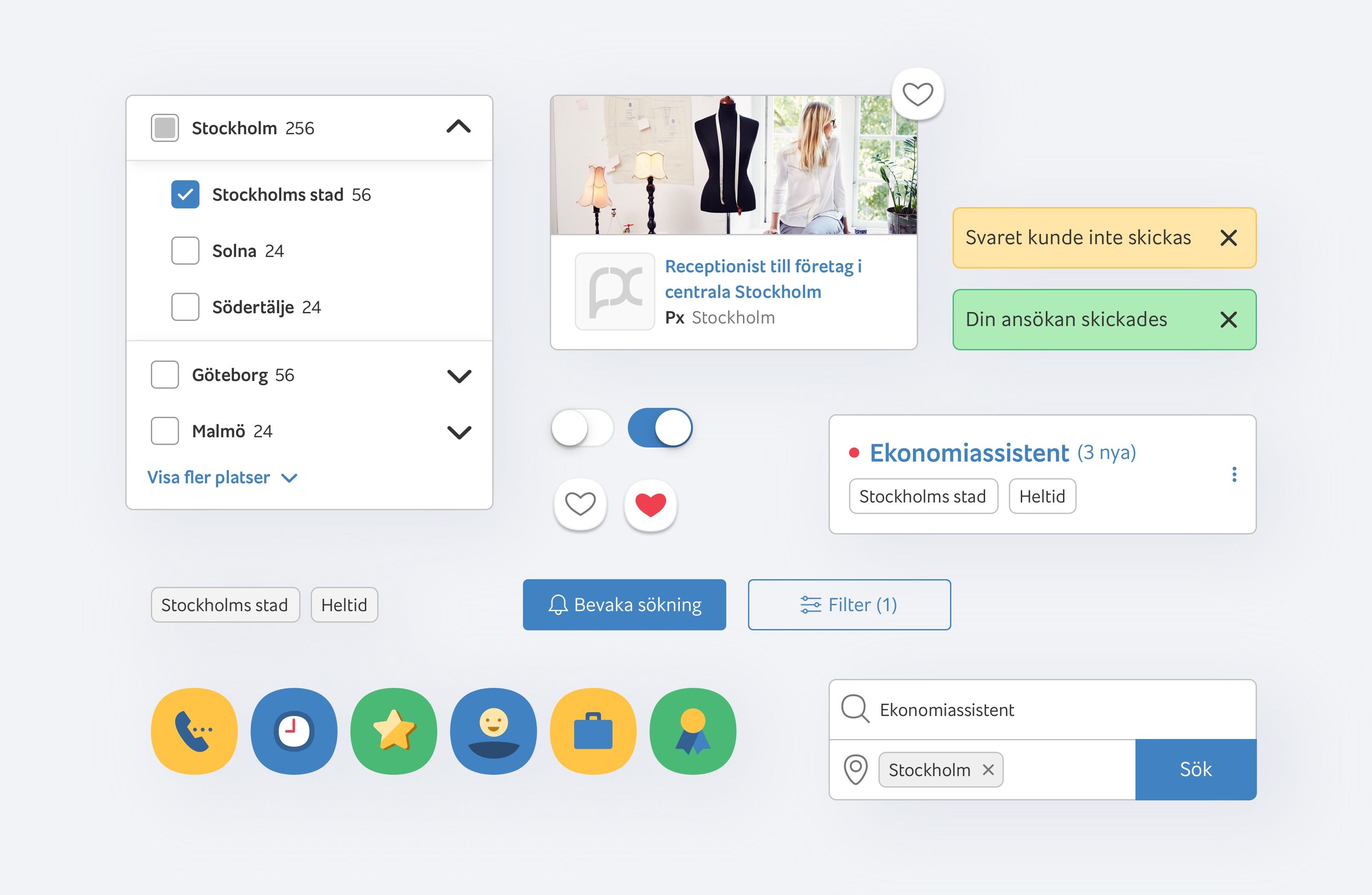Uncheck Stockholms stad 56 checkbox
The height and width of the screenshot is (895, 1372).
point(185,195)
